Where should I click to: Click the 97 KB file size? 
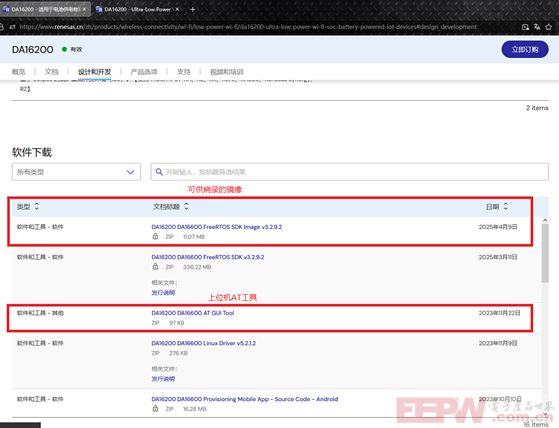176,323
